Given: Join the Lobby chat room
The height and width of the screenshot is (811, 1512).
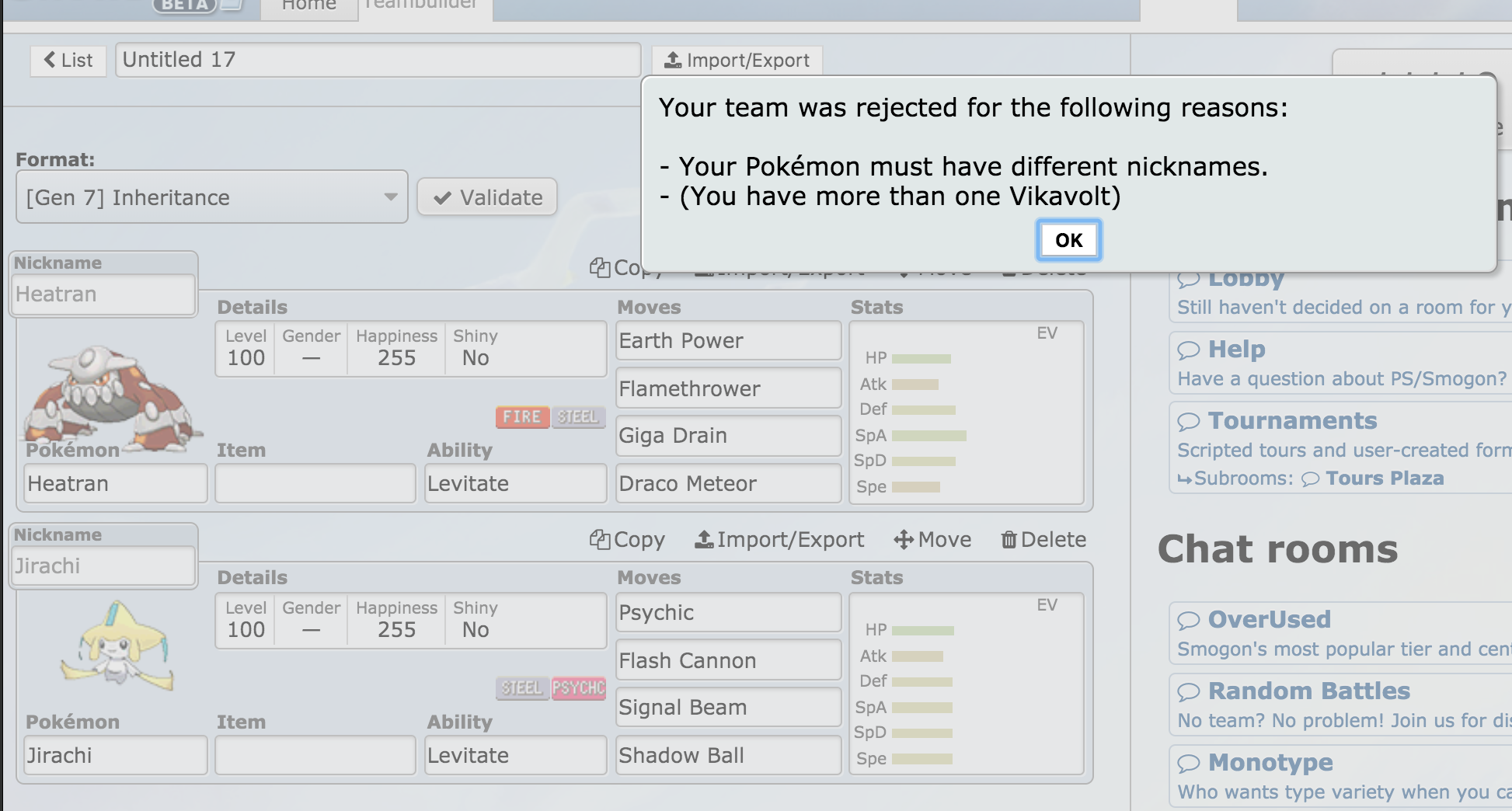Looking at the screenshot, I should 1340,297.
